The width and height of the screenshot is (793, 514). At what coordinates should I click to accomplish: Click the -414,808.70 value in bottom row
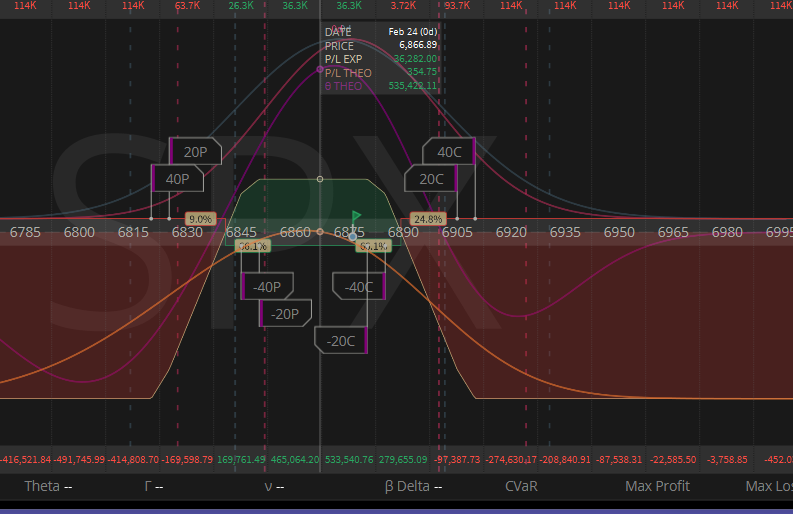[134, 460]
